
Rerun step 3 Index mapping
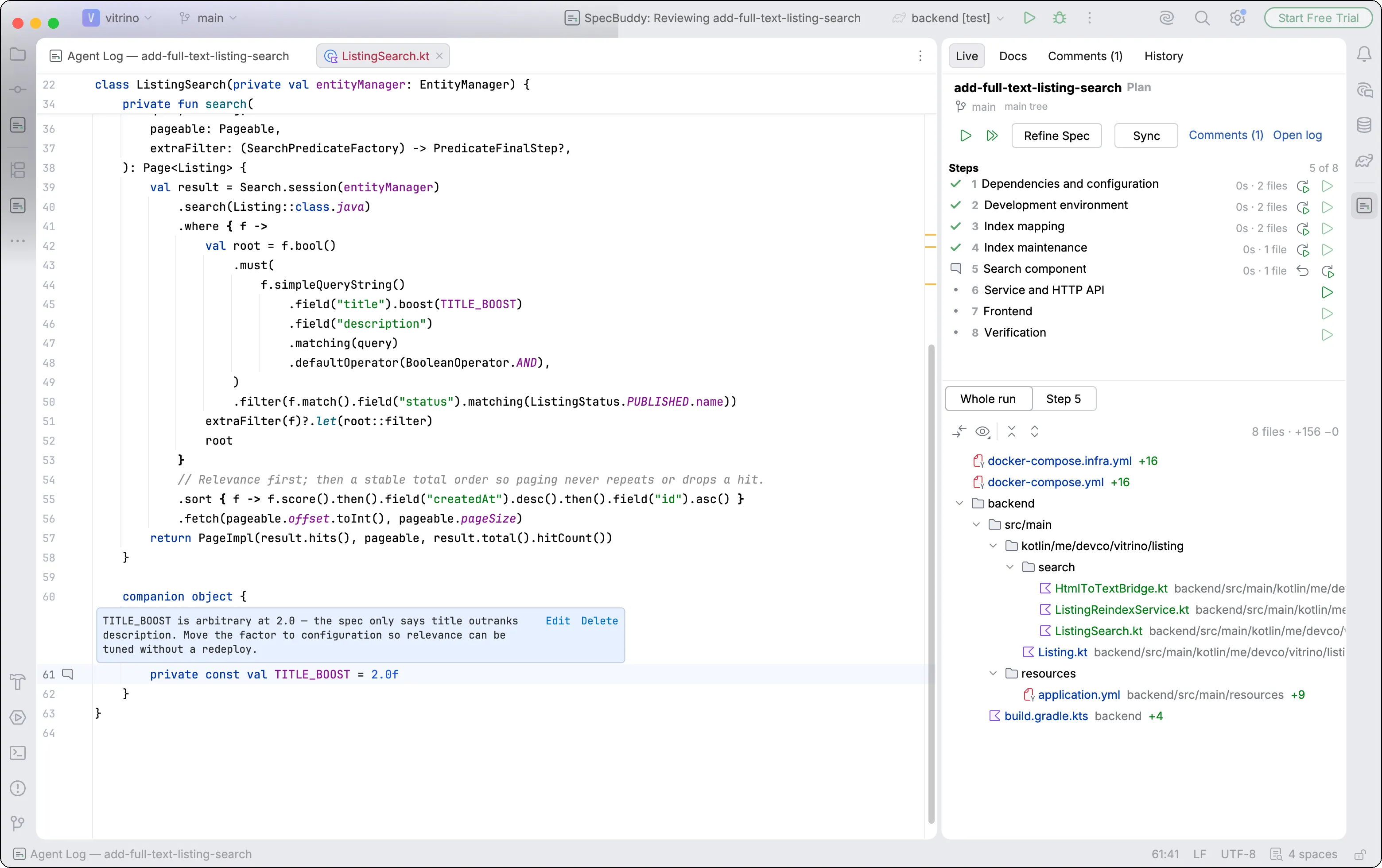pyautogui.click(x=1303, y=229)
